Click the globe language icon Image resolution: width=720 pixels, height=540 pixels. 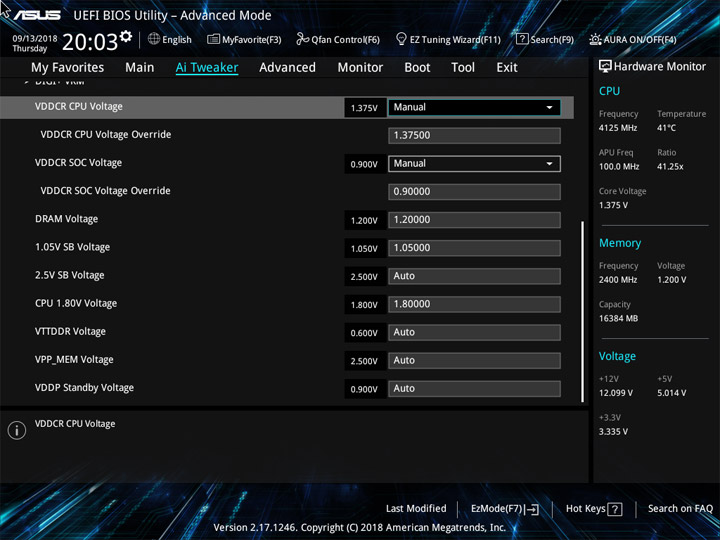[x=154, y=39]
